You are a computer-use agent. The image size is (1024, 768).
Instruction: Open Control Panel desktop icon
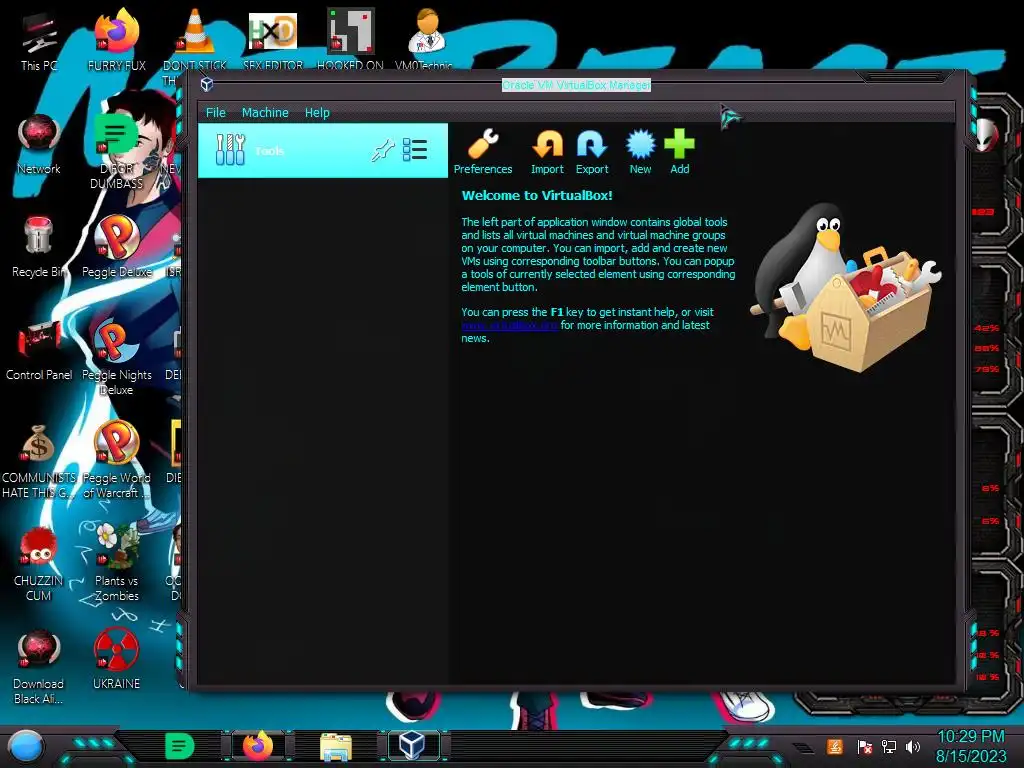click(x=39, y=350)
